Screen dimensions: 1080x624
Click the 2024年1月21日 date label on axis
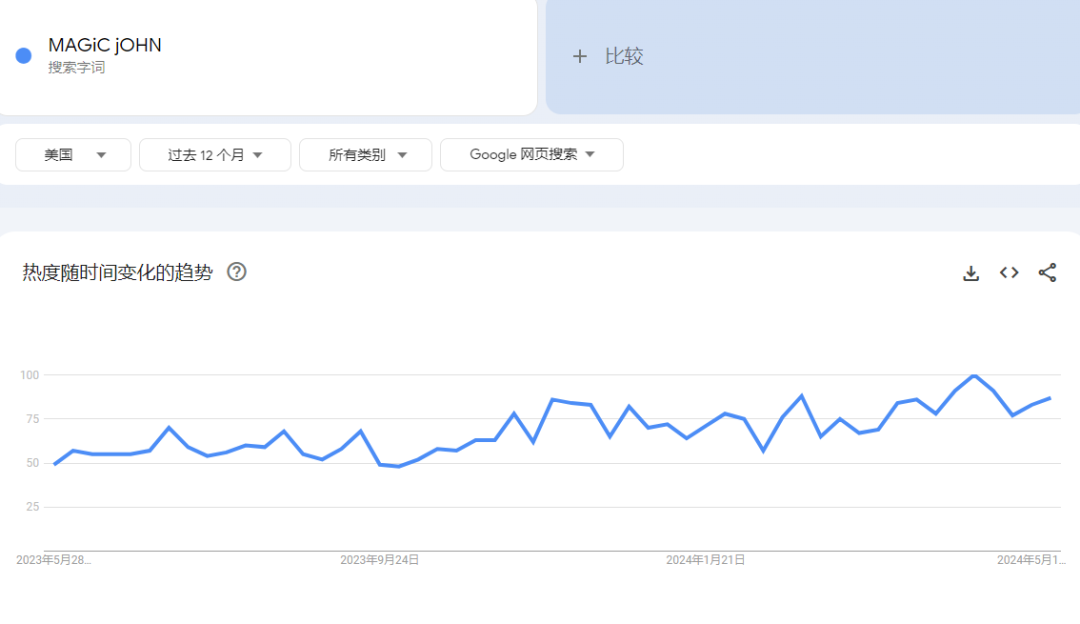tap(705, 560)
